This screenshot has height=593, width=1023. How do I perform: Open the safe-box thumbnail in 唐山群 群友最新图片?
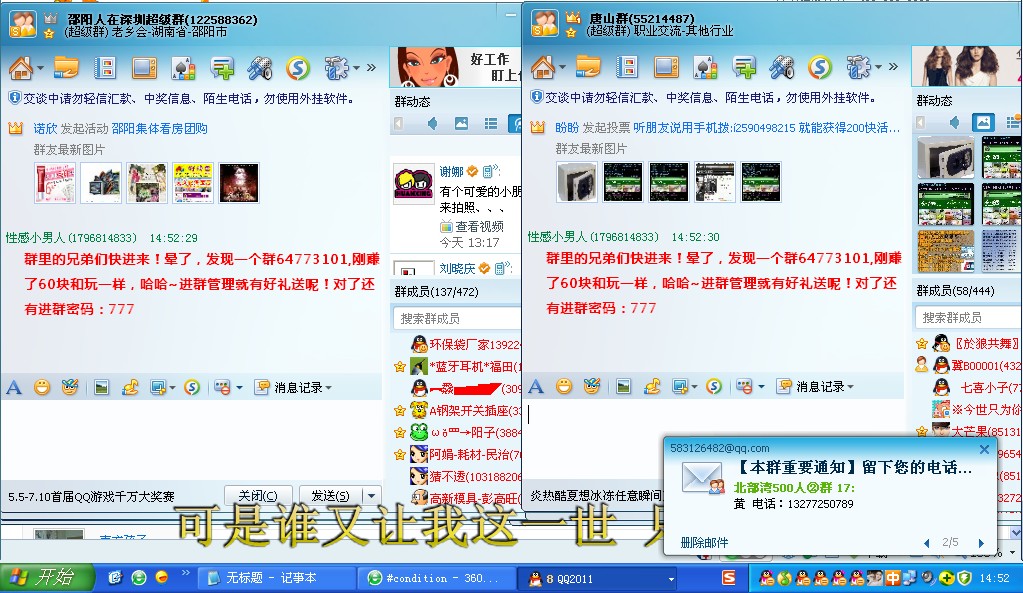[x=577, y=181]
